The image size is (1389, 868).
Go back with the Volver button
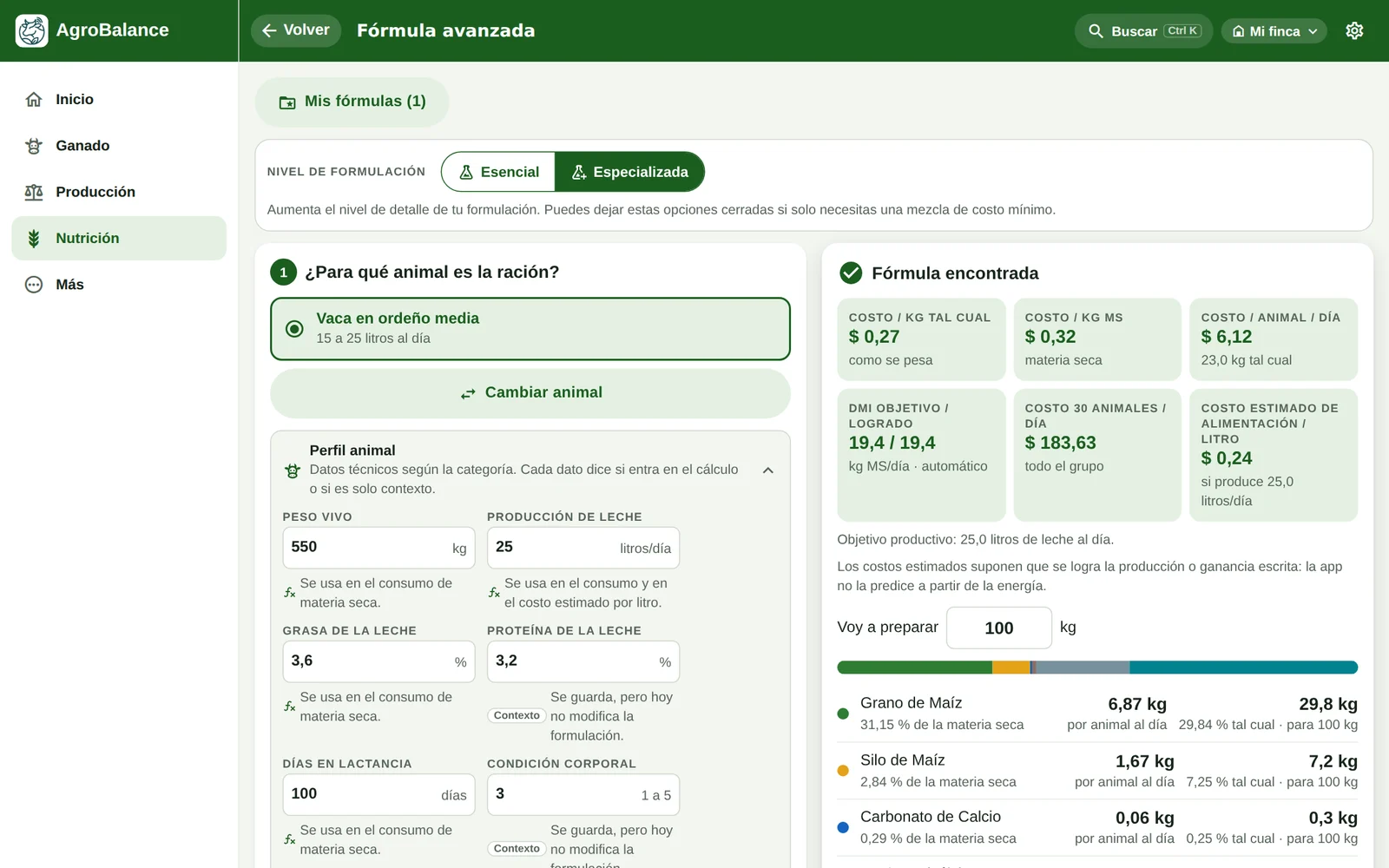(x=296, y=30)
